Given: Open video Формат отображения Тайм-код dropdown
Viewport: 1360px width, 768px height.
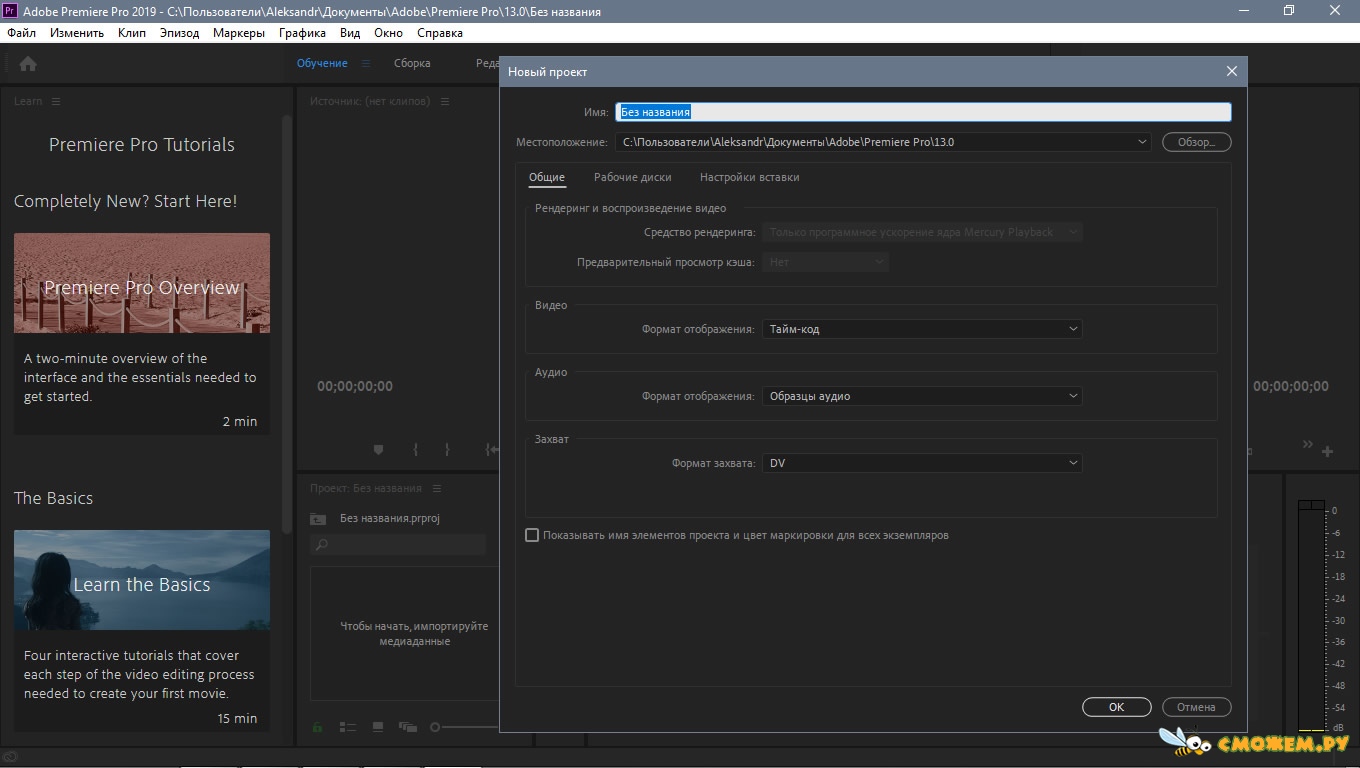Looking at the screenshot, I should pos(922,328).
